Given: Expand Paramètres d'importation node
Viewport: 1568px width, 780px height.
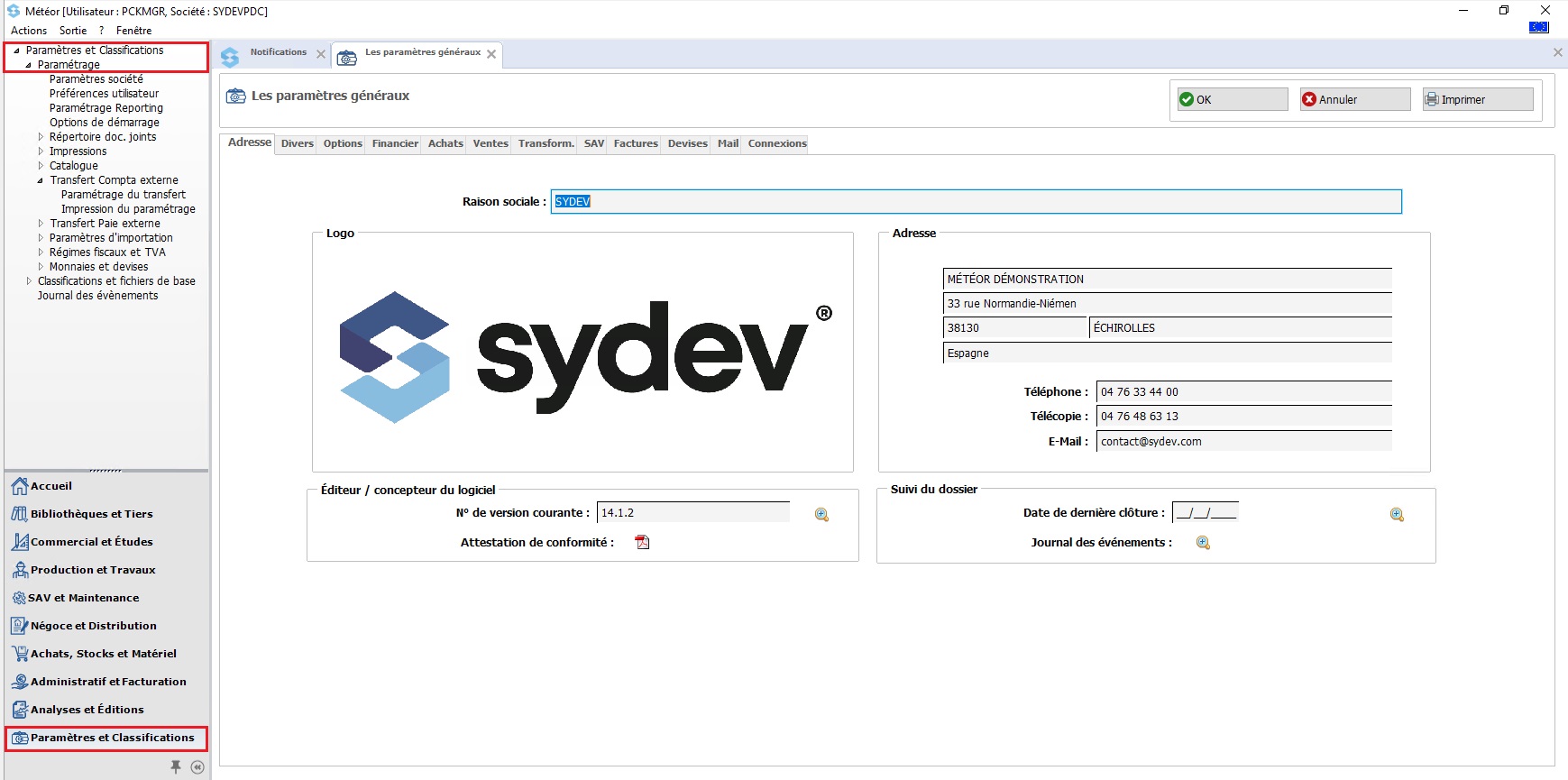Looking at the screenshot, I should (41, 238).
